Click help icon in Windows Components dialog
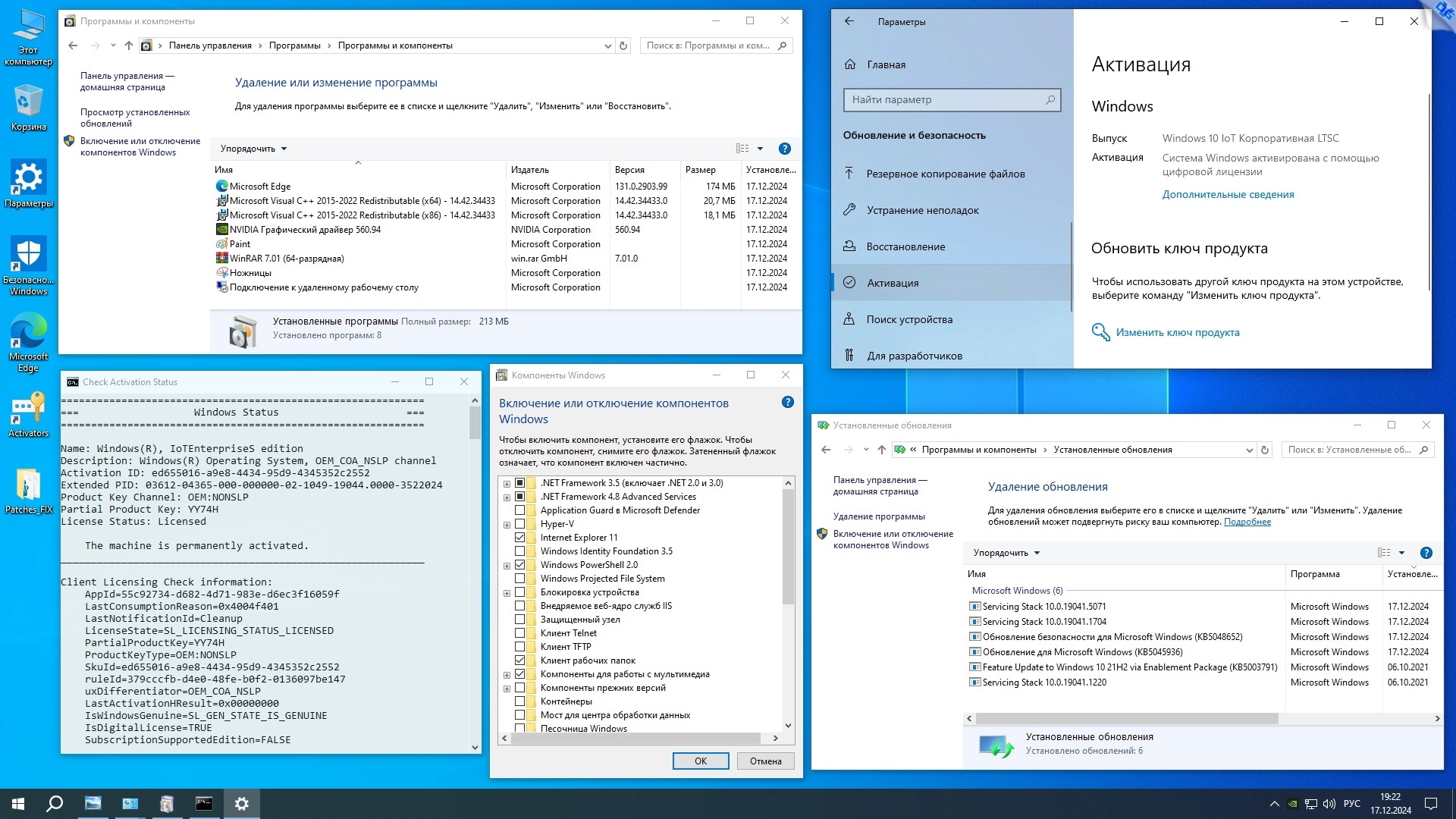The image size is (1456, 819). [787, 403]
